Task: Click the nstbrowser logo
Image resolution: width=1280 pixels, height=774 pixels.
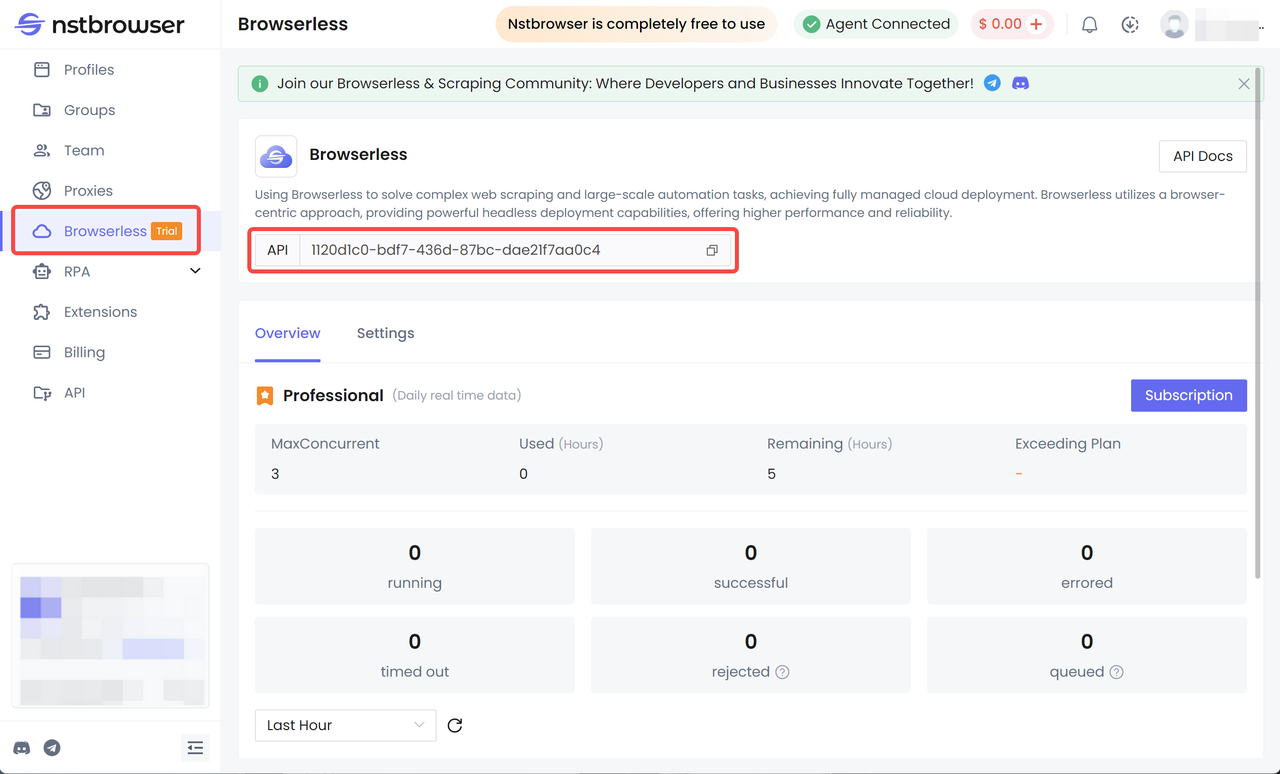Action: tap(100, 24)
